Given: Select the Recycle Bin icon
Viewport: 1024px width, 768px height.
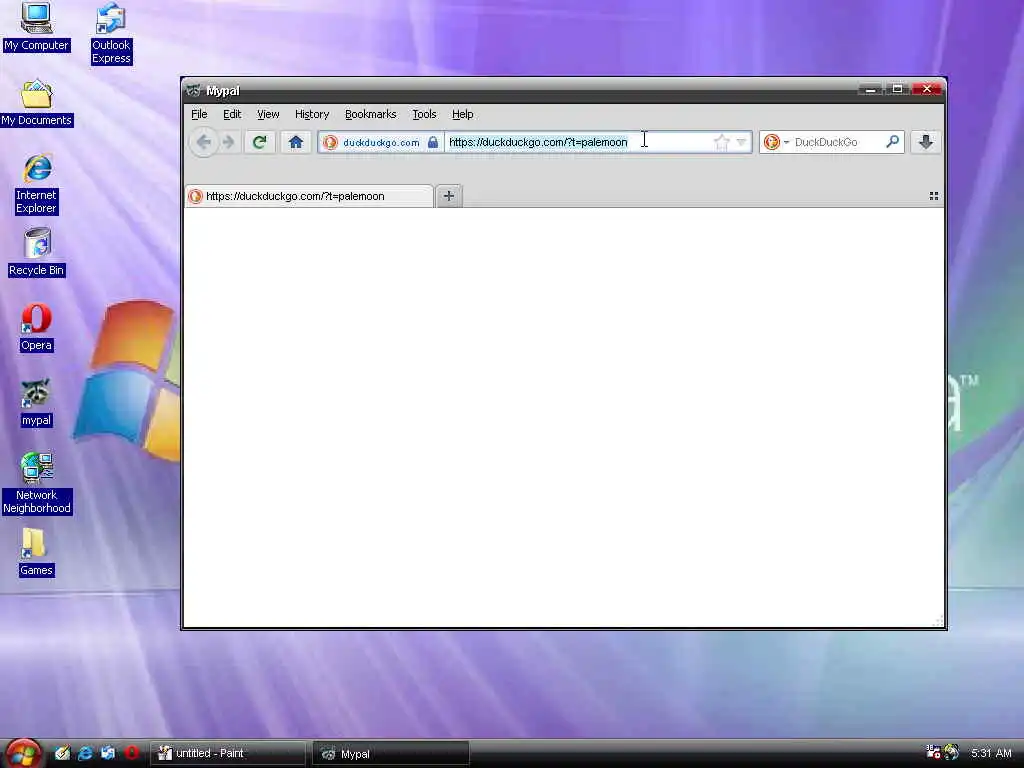Looking at the screenshot, I should (37, 252).
